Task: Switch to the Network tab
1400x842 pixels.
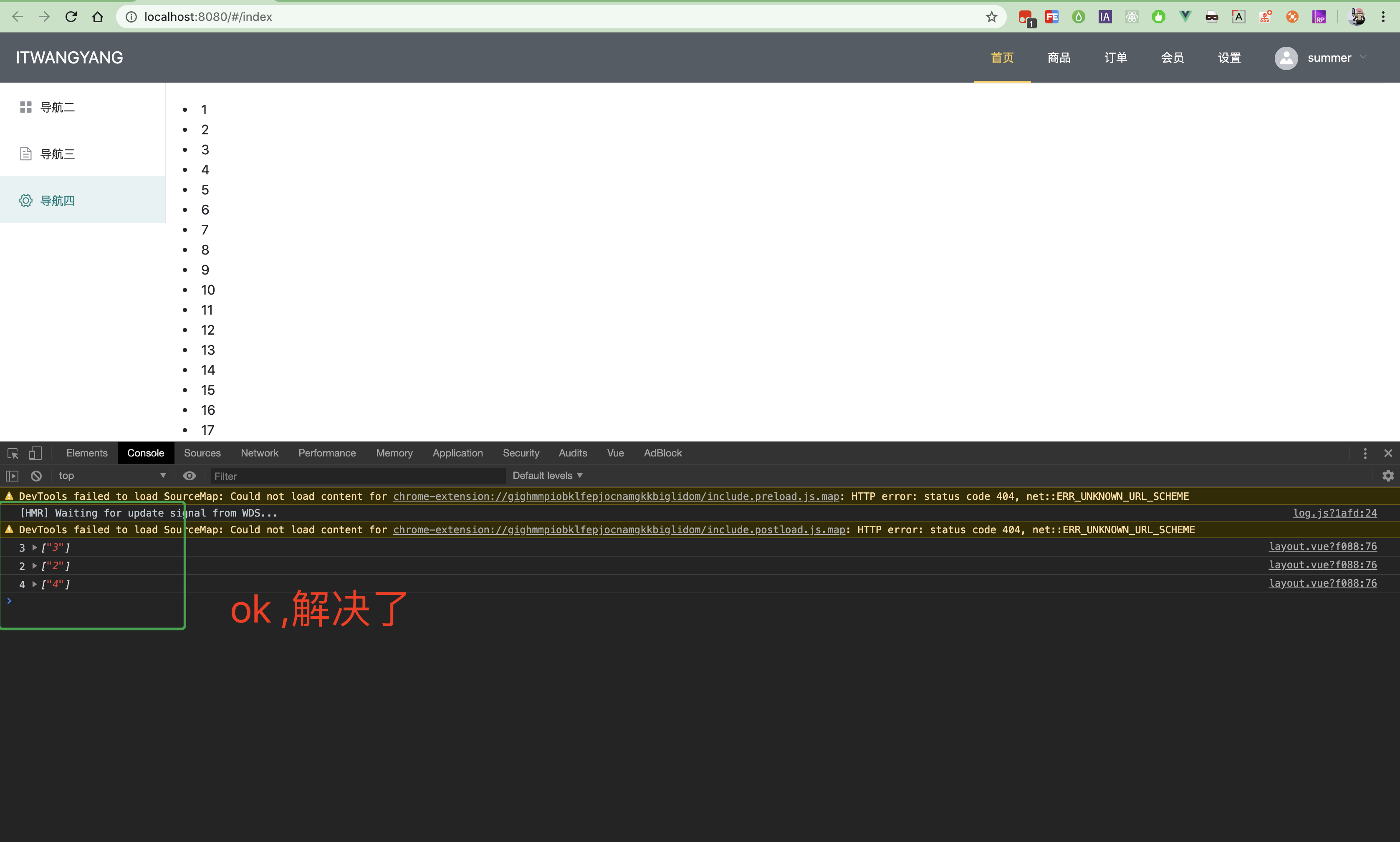Action: [x=259, y=454]
